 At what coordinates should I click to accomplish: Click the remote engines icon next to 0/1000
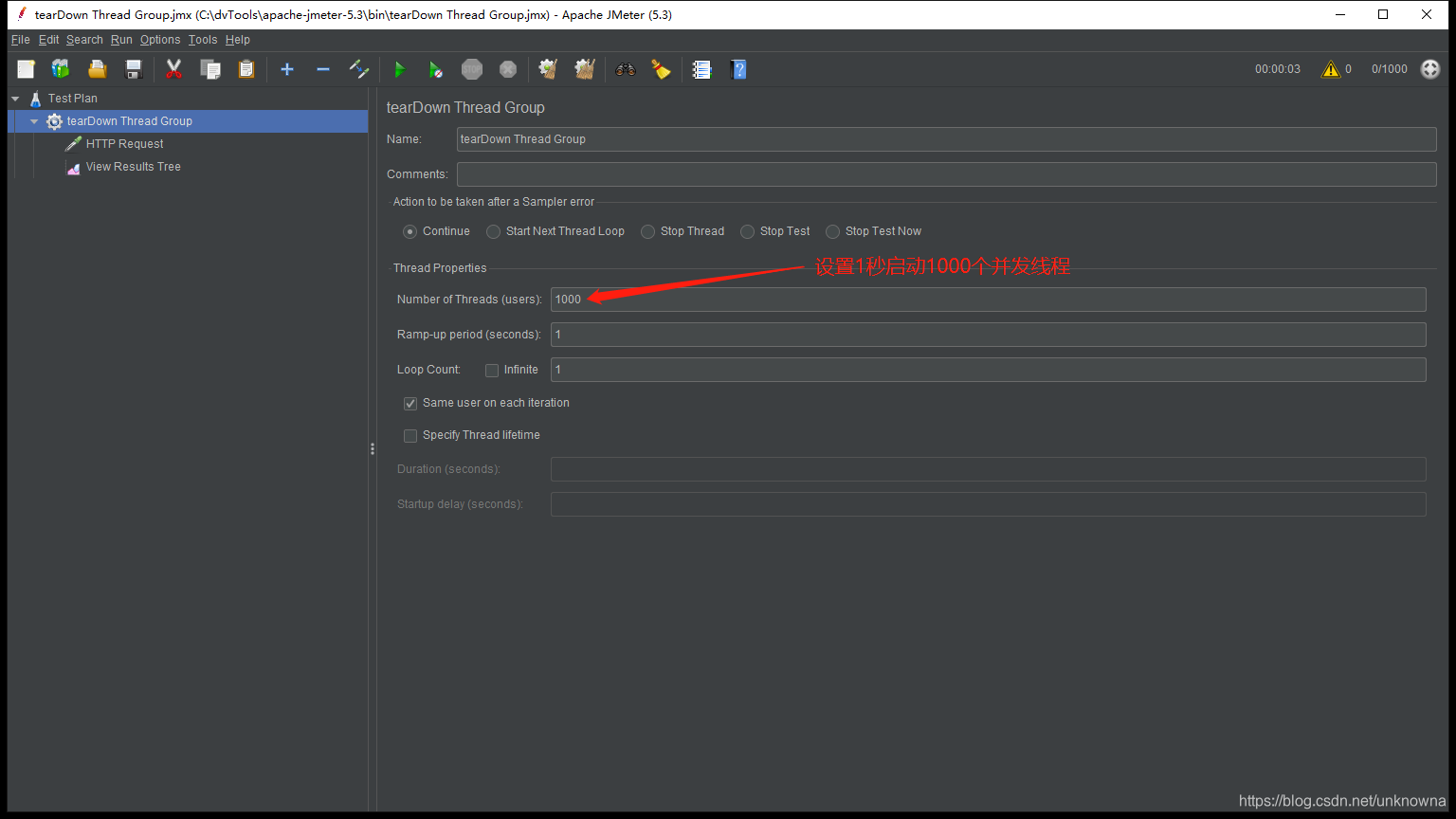pos(1430,69)
